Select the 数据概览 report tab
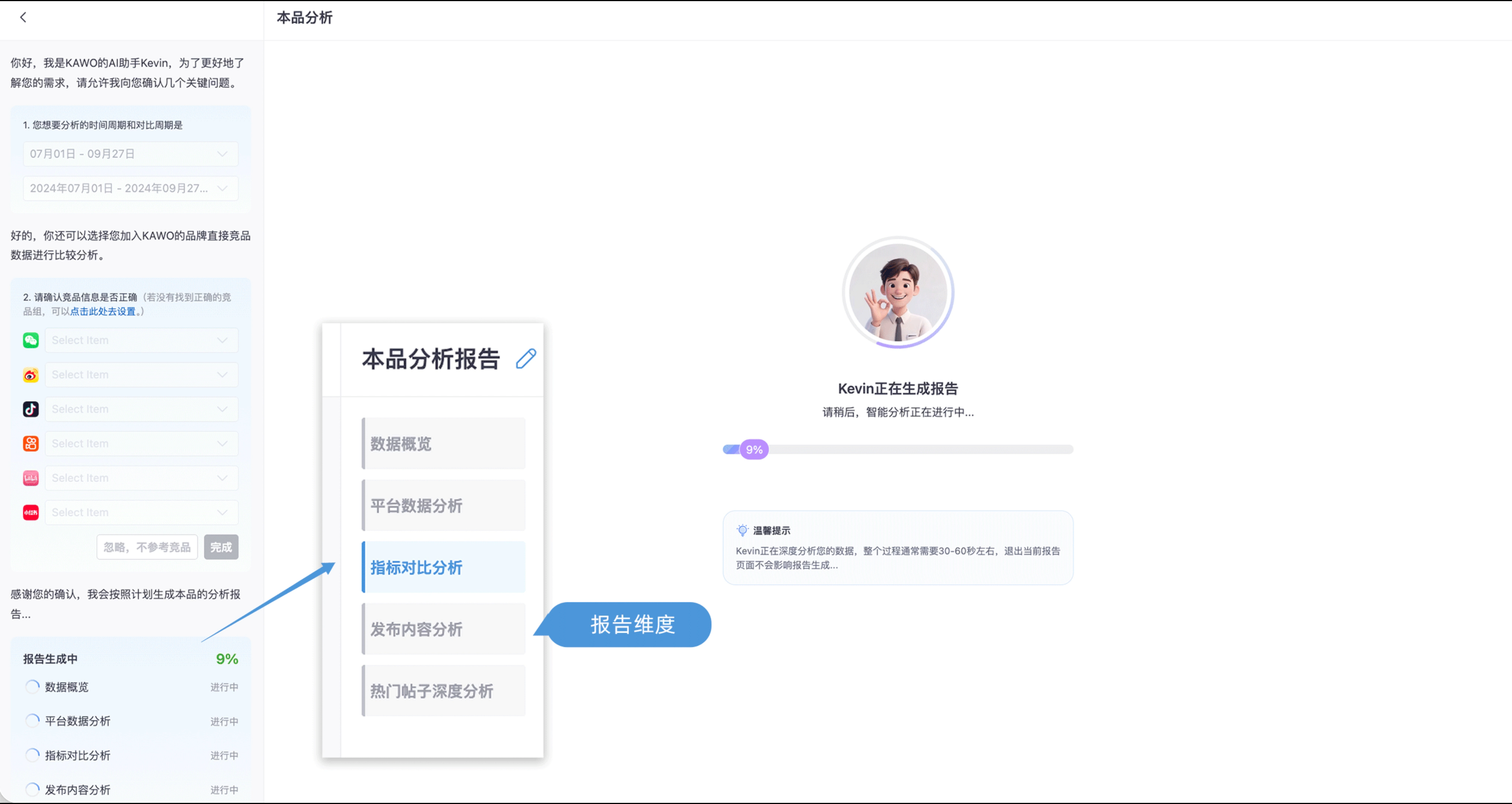The width and height of the screenshot is (1512, 804). coord(443,444)
